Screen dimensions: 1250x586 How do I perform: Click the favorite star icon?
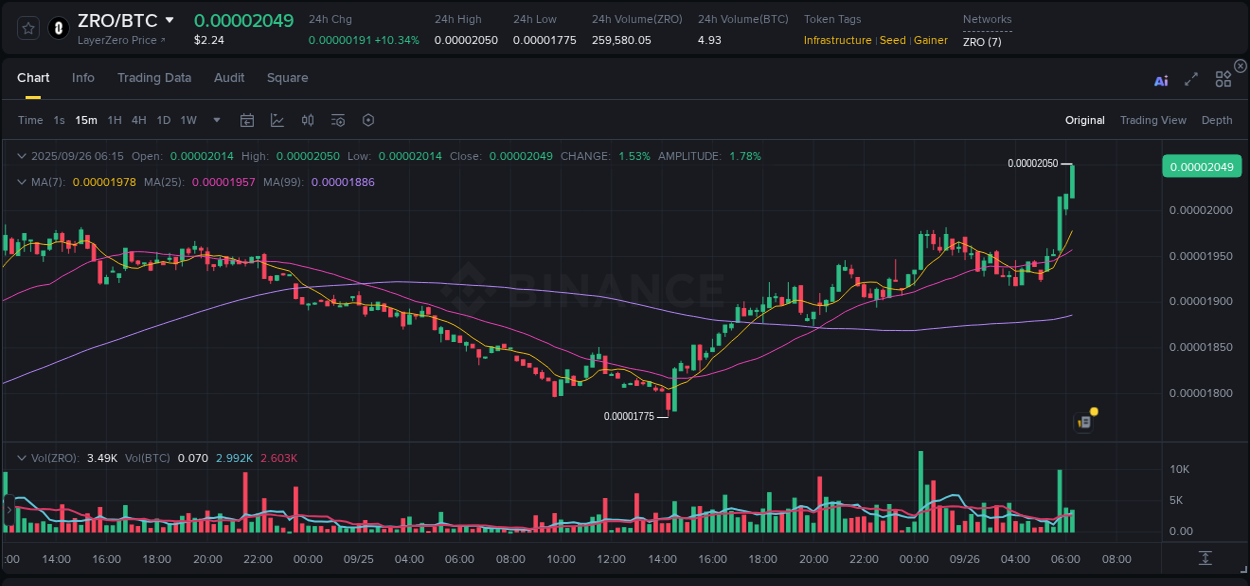[27, 27]
